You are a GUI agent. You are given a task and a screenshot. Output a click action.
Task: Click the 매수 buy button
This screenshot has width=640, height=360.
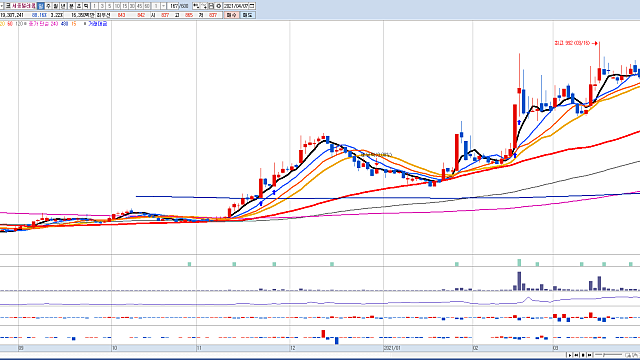[231, 15]
